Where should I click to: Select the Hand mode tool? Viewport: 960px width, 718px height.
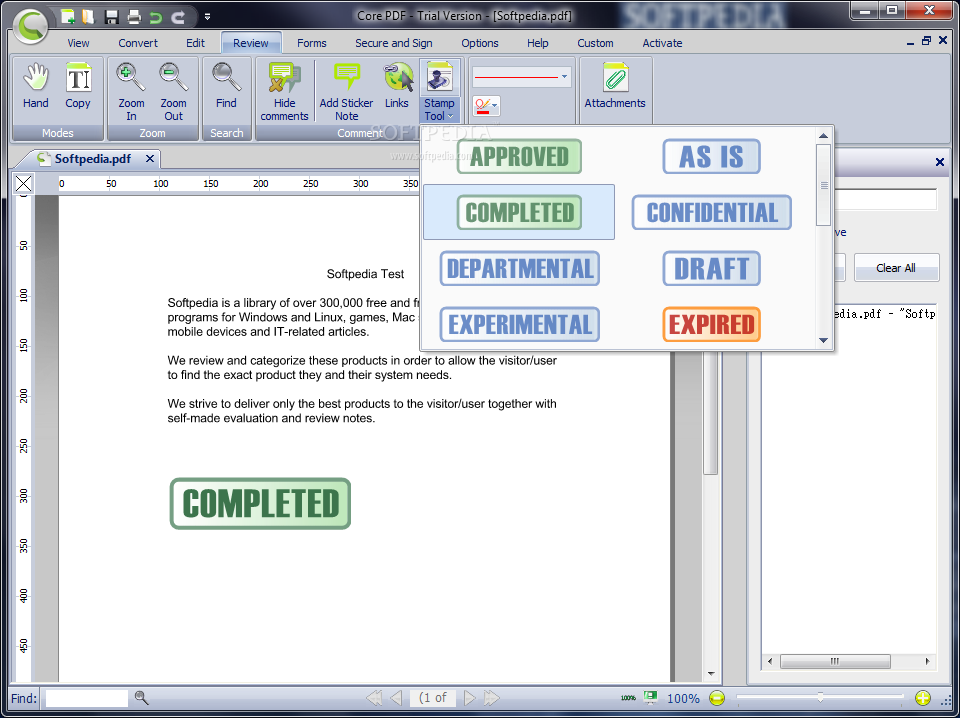pos(36,86)
